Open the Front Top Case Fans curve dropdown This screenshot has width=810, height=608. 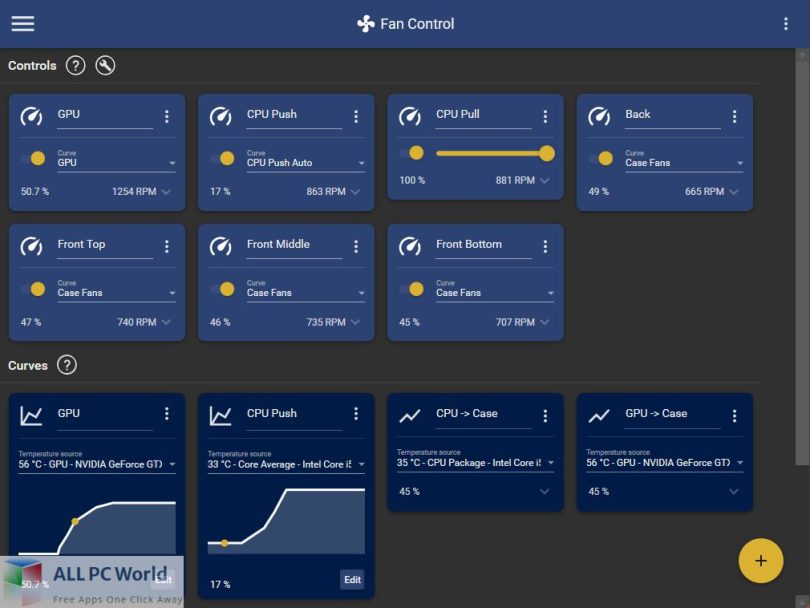pyautogui.click(x=117, y=290)
